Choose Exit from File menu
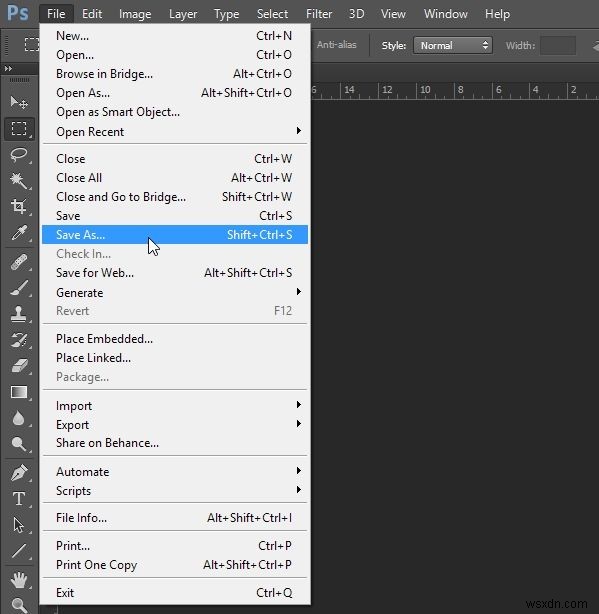599x614 pixels. click(x=175, y=592)
